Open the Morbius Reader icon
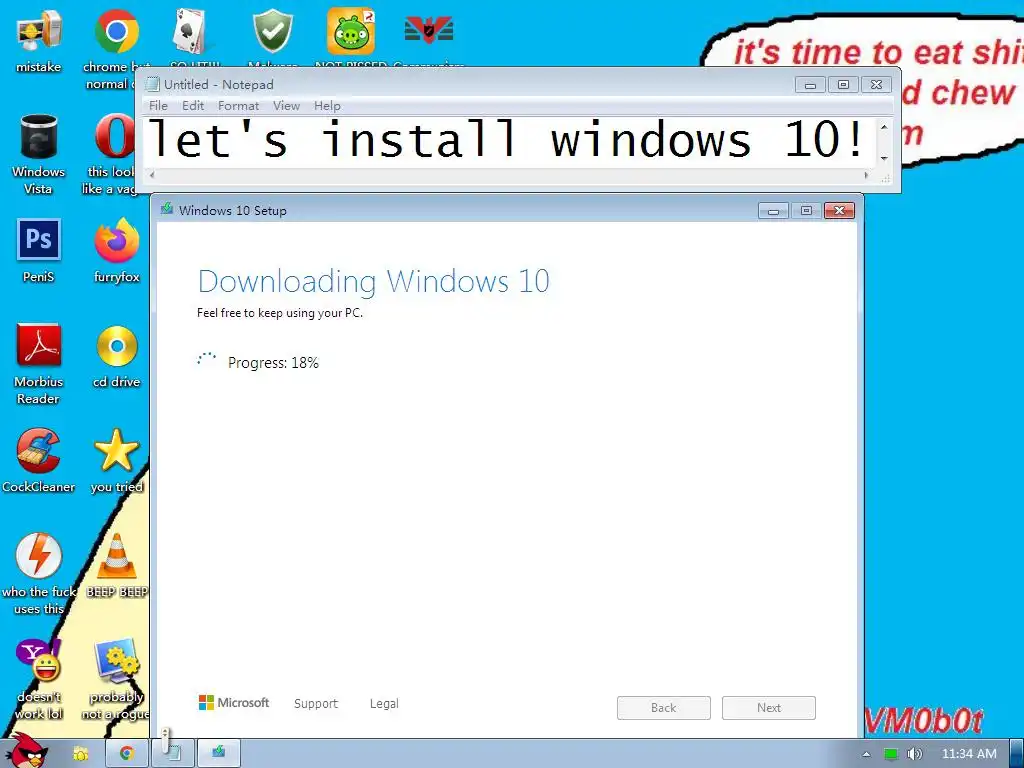The image size is (1024, 768). tap(39, 345)
